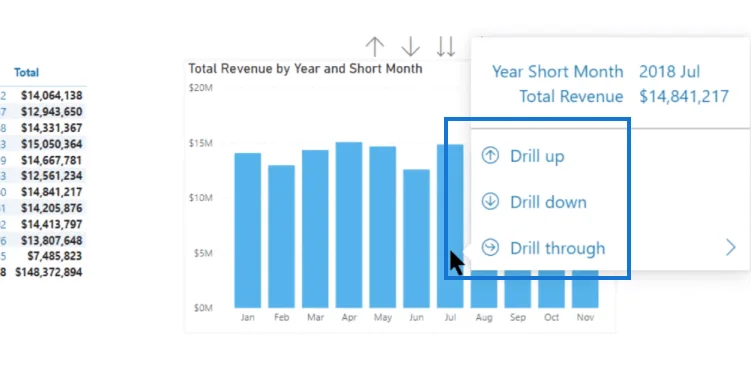This screenshot has height=380, width=751.
Task: Click the Jun revenue bar
Action: coord(416,239)
